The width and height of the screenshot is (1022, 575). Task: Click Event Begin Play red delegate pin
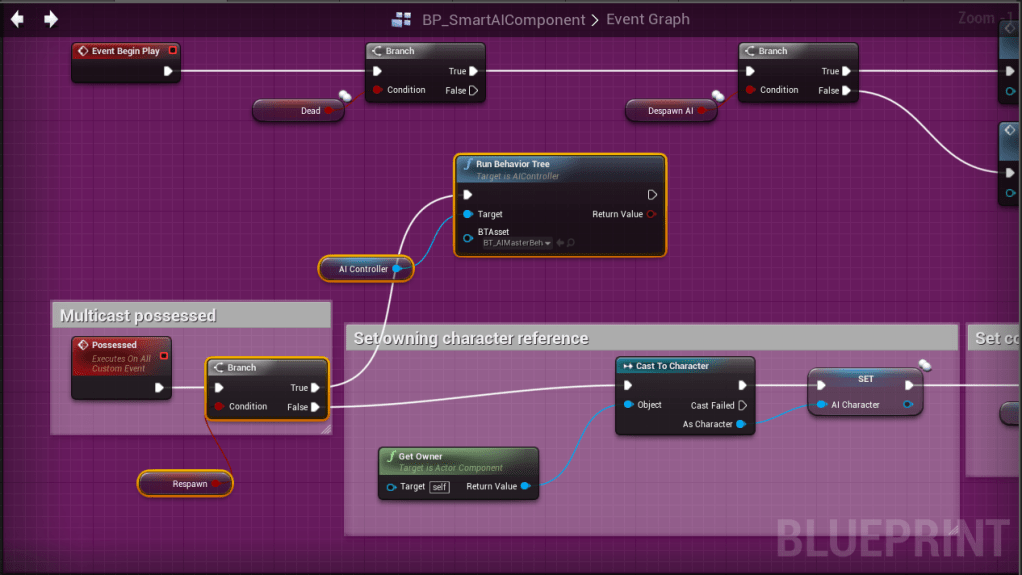click(173, 50)
